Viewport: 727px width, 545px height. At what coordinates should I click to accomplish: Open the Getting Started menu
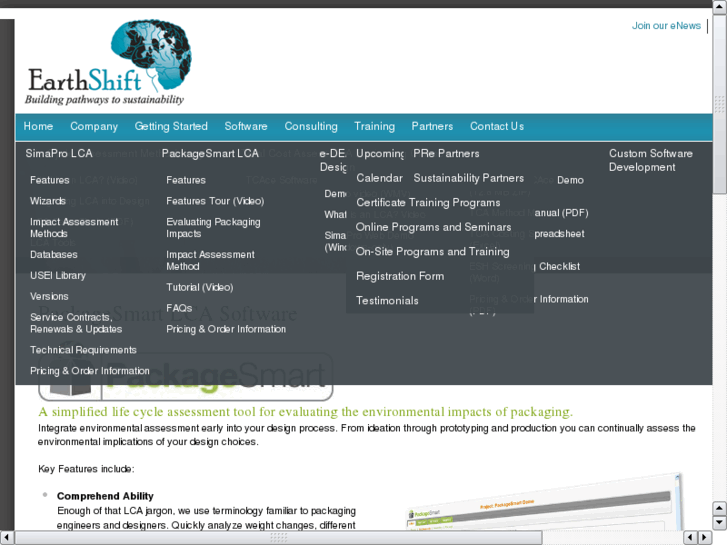[171, 126]
